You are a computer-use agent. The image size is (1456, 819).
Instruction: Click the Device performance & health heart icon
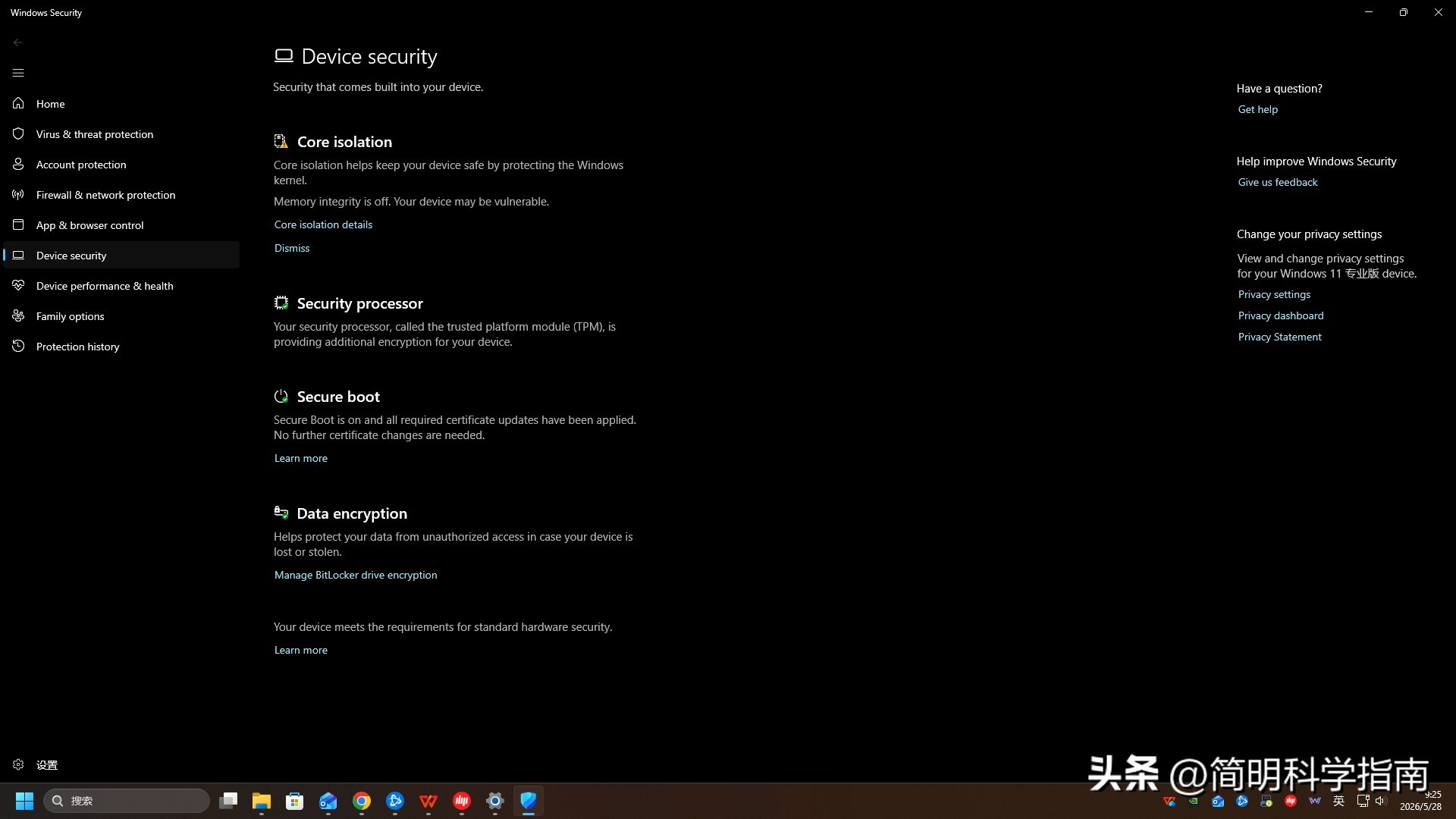[18, 286]
